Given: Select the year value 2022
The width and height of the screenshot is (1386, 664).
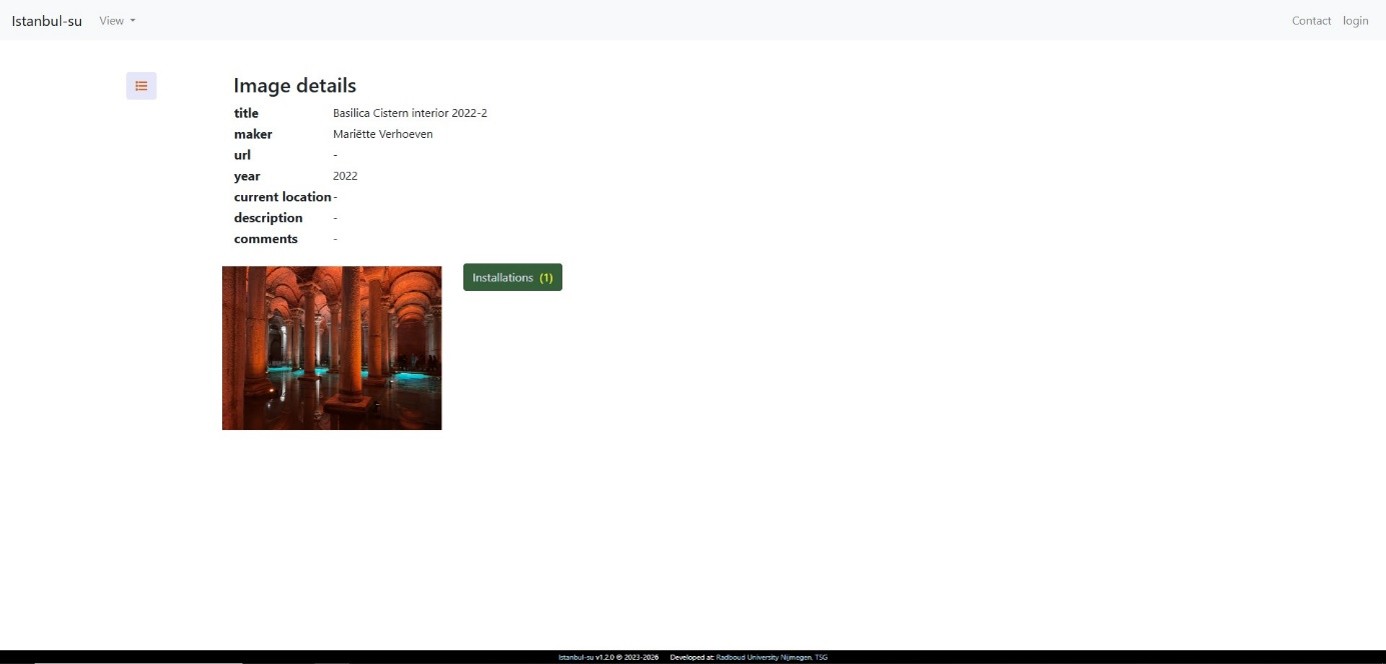Looking at the screenshot, I should 345,176.
